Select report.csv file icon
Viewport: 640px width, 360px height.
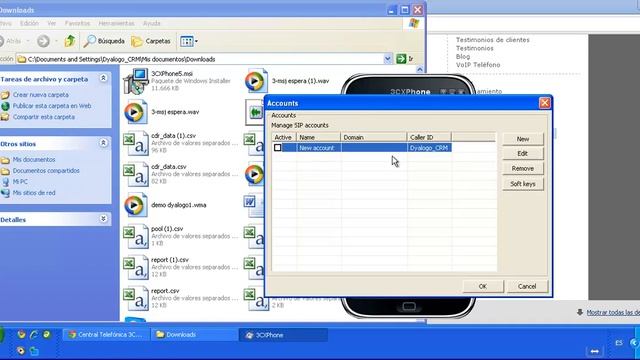coord(136,298)
